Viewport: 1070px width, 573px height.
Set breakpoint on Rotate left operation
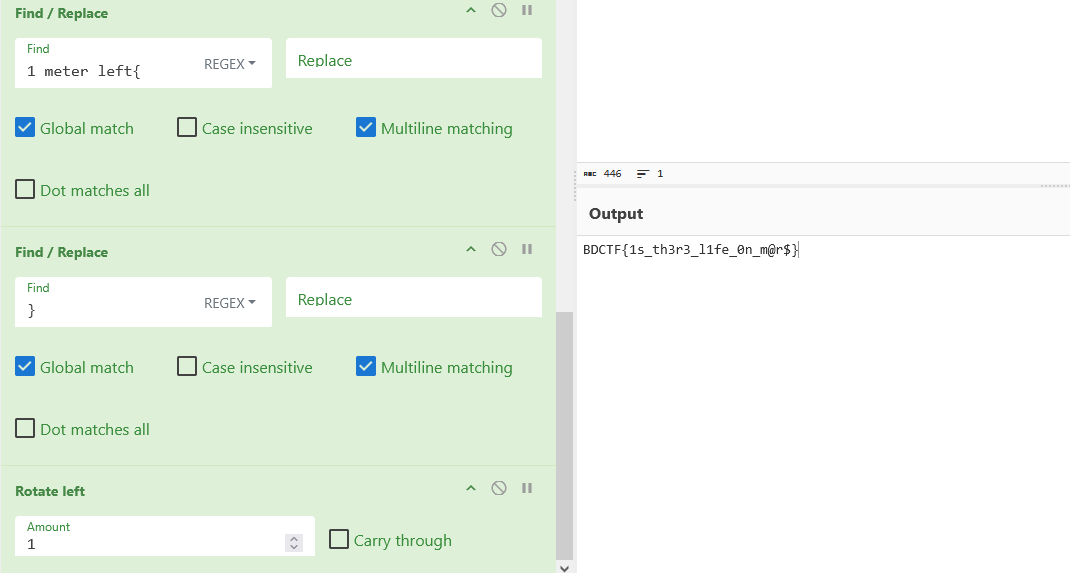(527, 488)
